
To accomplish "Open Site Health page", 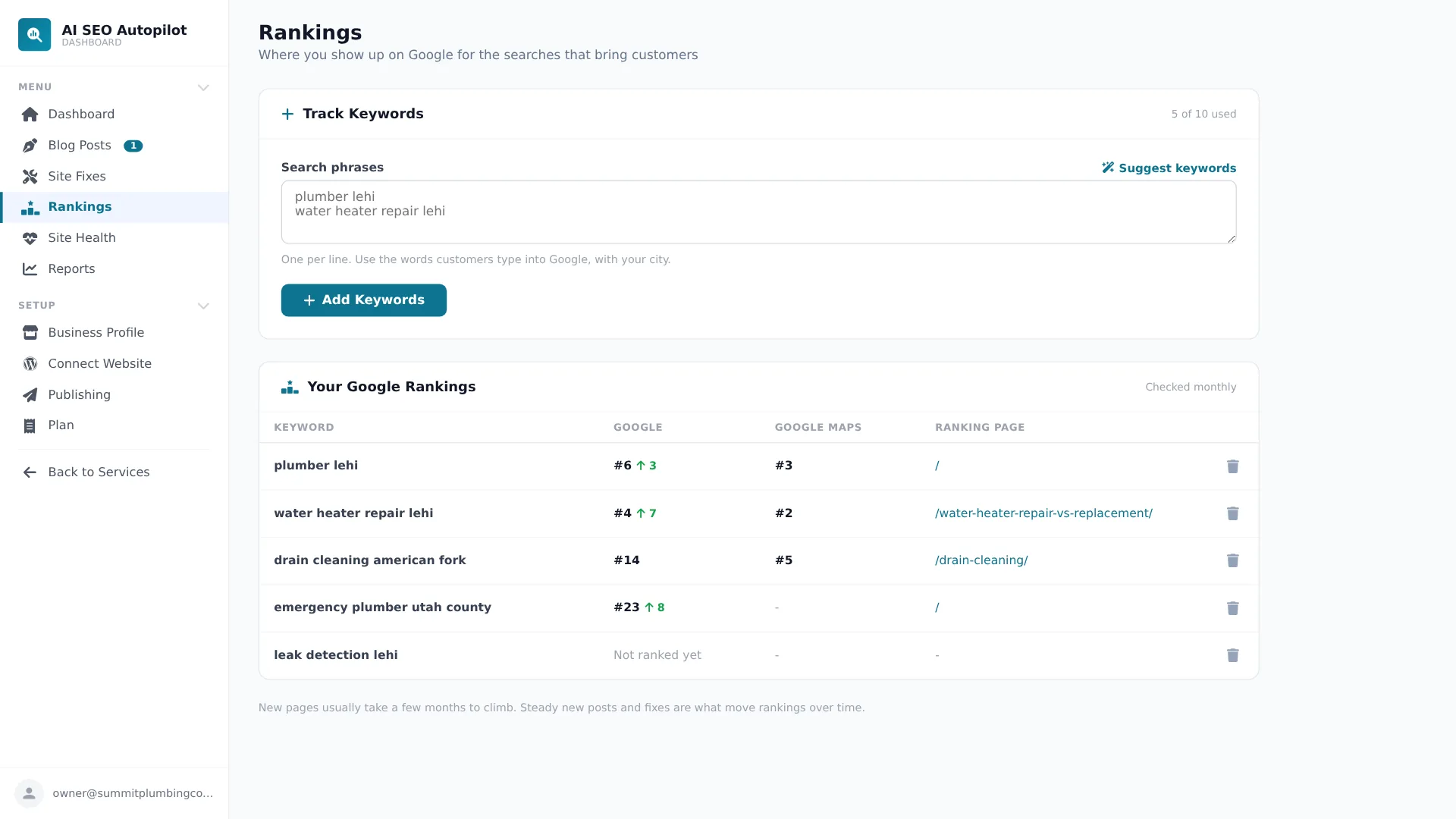I will tap(115, 238).
